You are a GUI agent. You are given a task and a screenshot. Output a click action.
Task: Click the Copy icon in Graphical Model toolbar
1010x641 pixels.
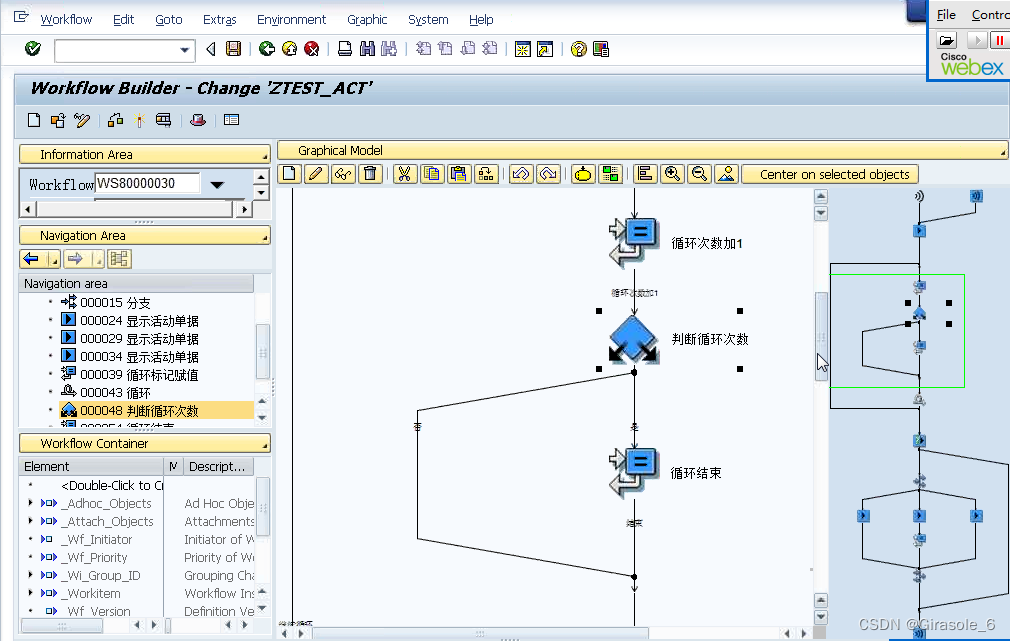click(432, 174)
